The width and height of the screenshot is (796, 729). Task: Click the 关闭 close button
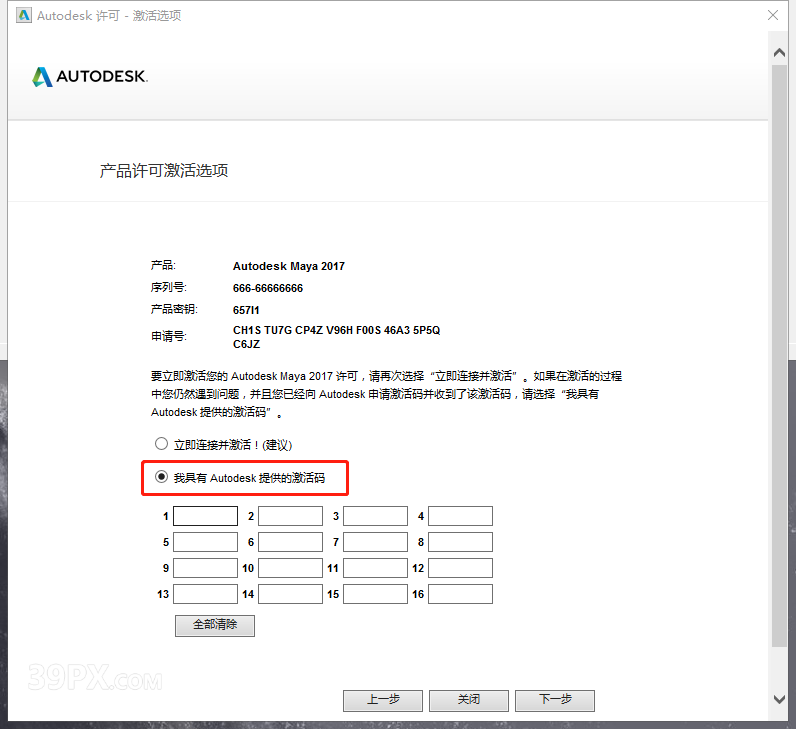469,700
